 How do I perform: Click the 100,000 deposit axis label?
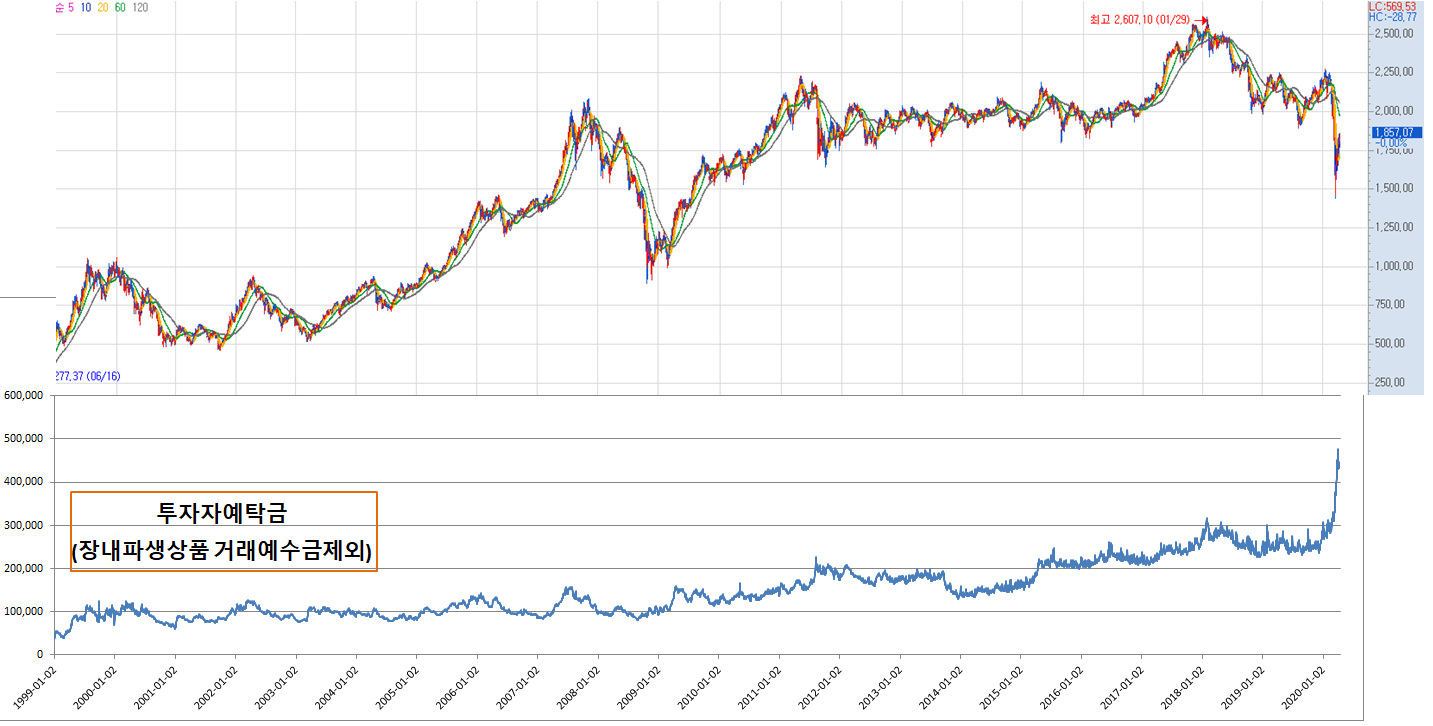click(24, 611)
